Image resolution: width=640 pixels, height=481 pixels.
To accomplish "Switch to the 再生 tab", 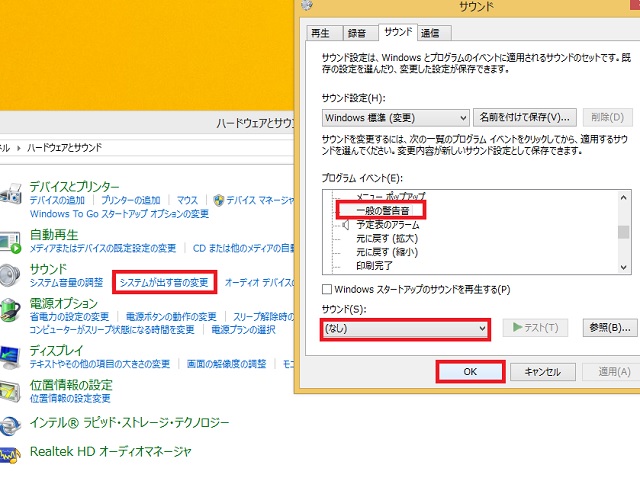I will [322, 32].
